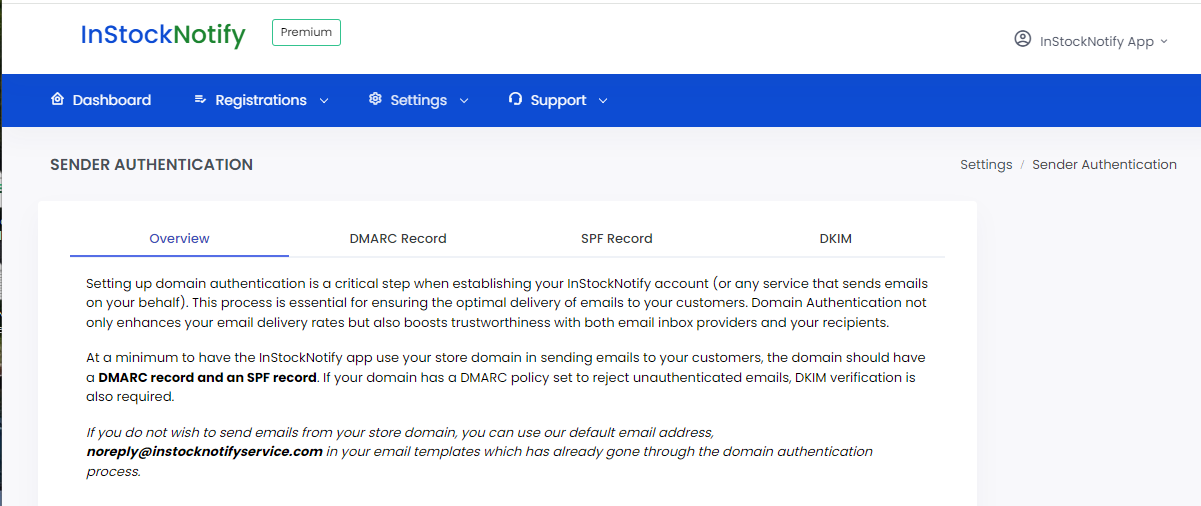This screenshot has height=506, width=1201.
Task: Click the InStockNotify logo
Action: pos(163,35)
